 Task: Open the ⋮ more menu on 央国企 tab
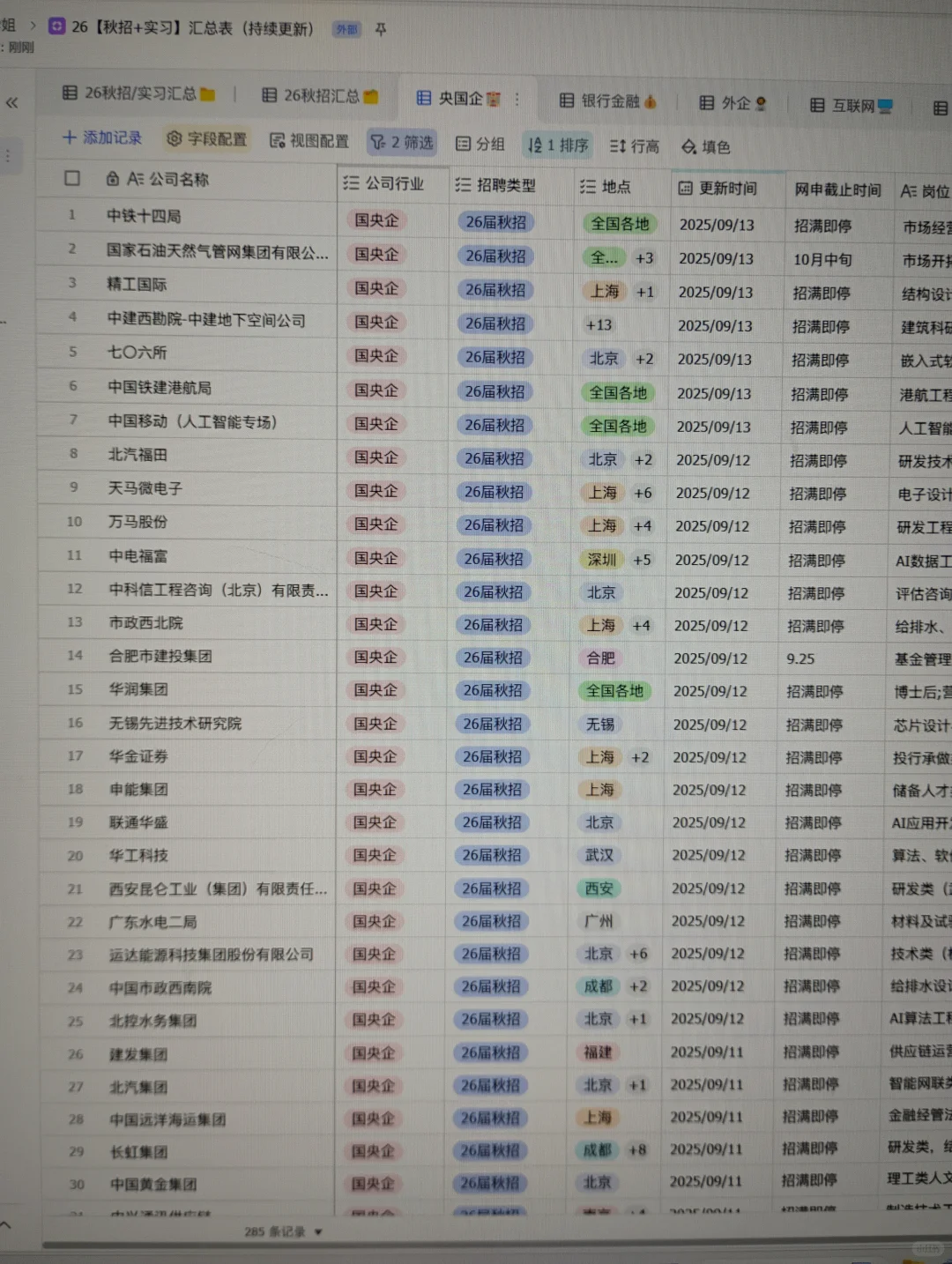517,100
